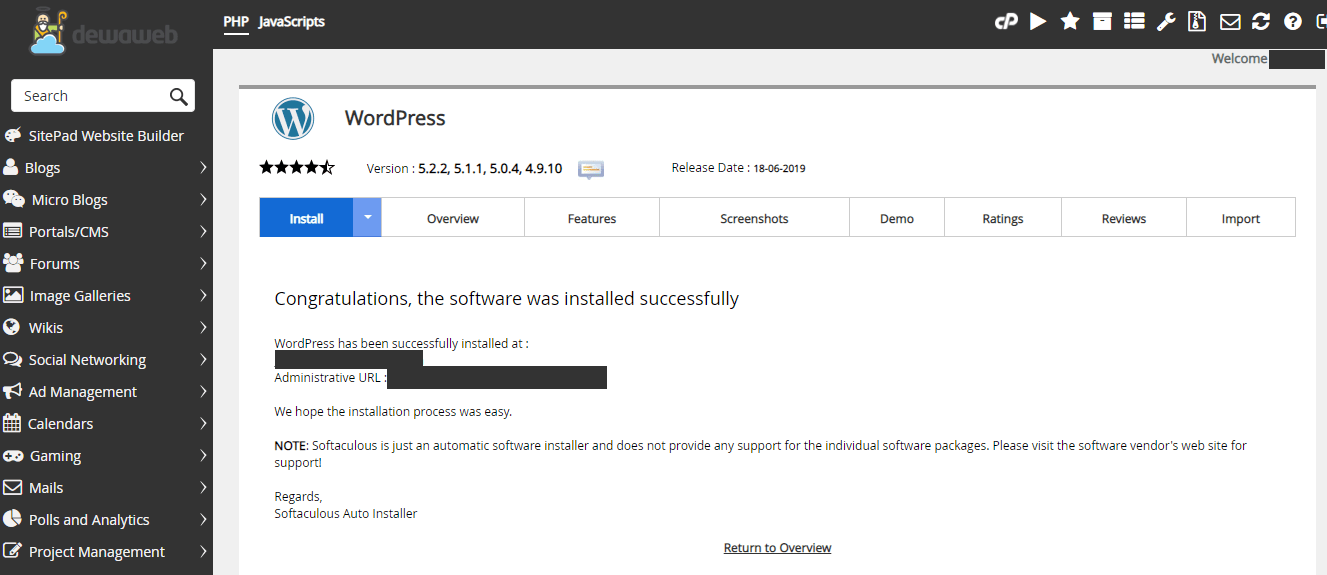Click the Project Management edit icon
The image size is (1327, 575).
12,551
